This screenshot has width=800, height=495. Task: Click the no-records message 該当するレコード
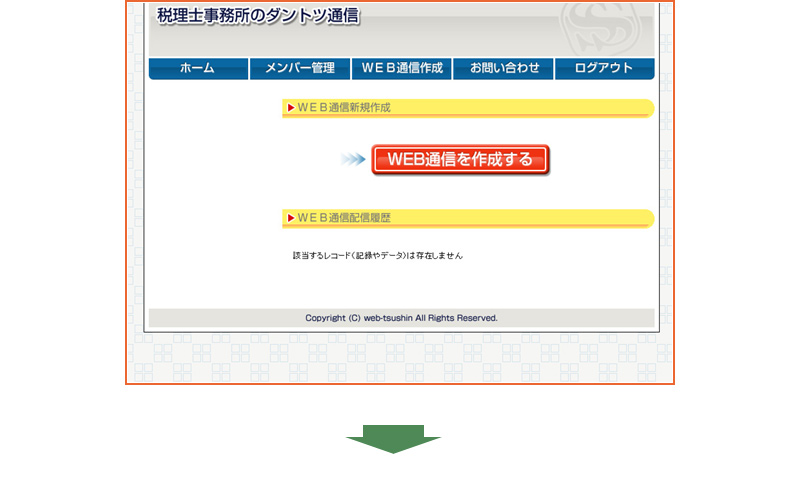click(x=377, y=256)
